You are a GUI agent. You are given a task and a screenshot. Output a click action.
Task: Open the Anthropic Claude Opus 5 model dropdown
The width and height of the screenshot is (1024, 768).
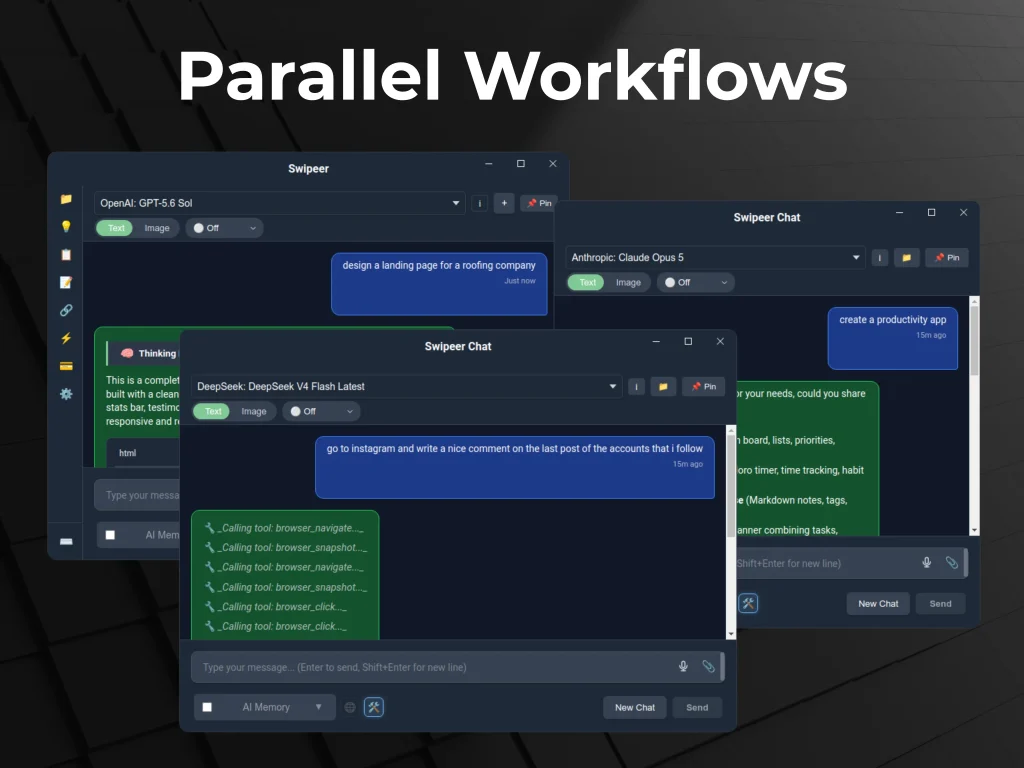[x=715, y=257]
